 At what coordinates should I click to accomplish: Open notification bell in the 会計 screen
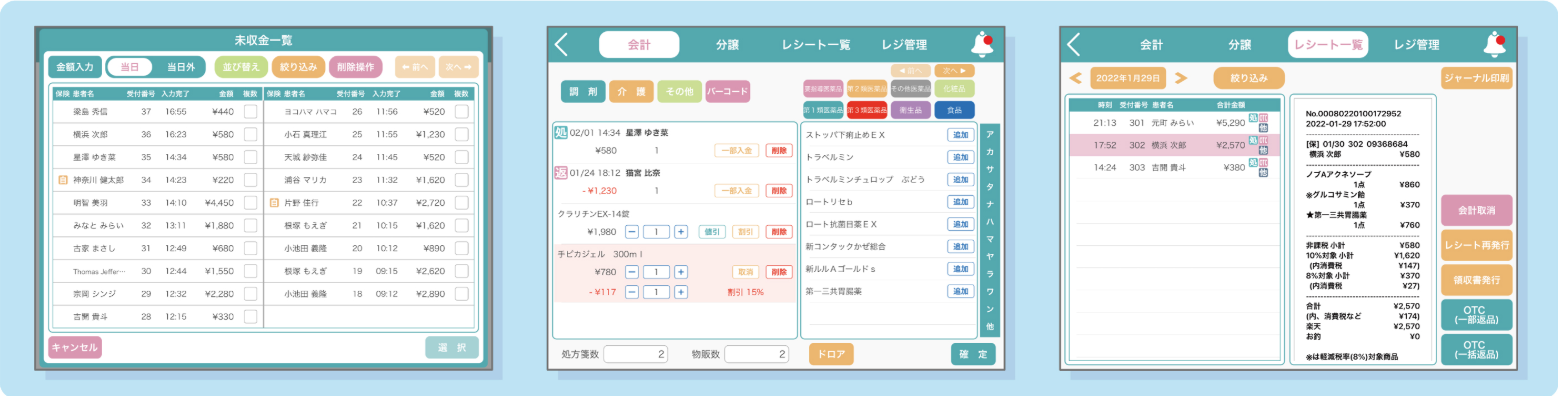[982, 44]
